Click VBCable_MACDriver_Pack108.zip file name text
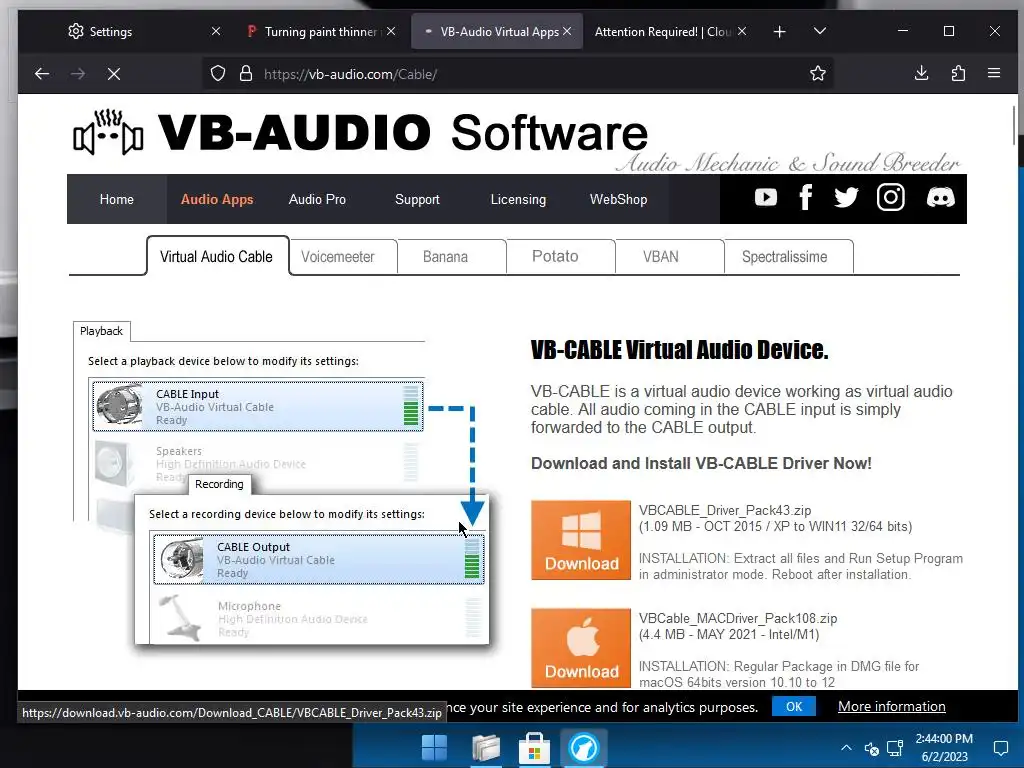Image resolution: width=1024 pixels, height=768 pixels. (738, 618)
